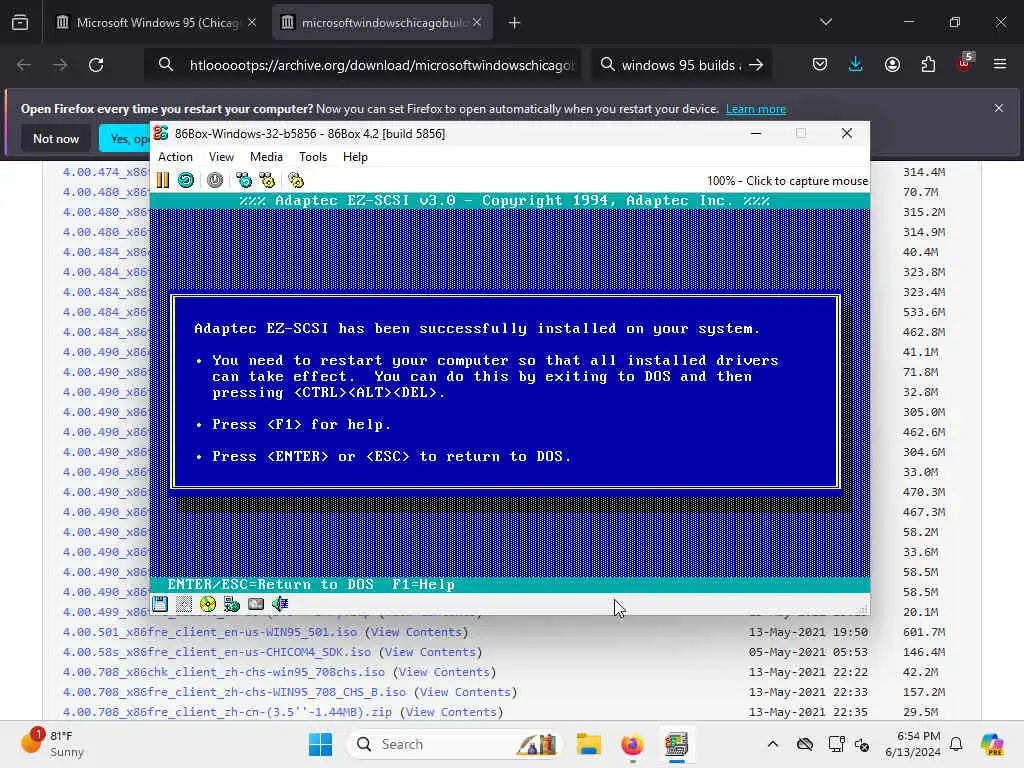Viewport: 1024px width, 768px height.
Task: Send Ctrl+Alt+Del via 86Box toolbar icon
Action: (x=244, y=180)
